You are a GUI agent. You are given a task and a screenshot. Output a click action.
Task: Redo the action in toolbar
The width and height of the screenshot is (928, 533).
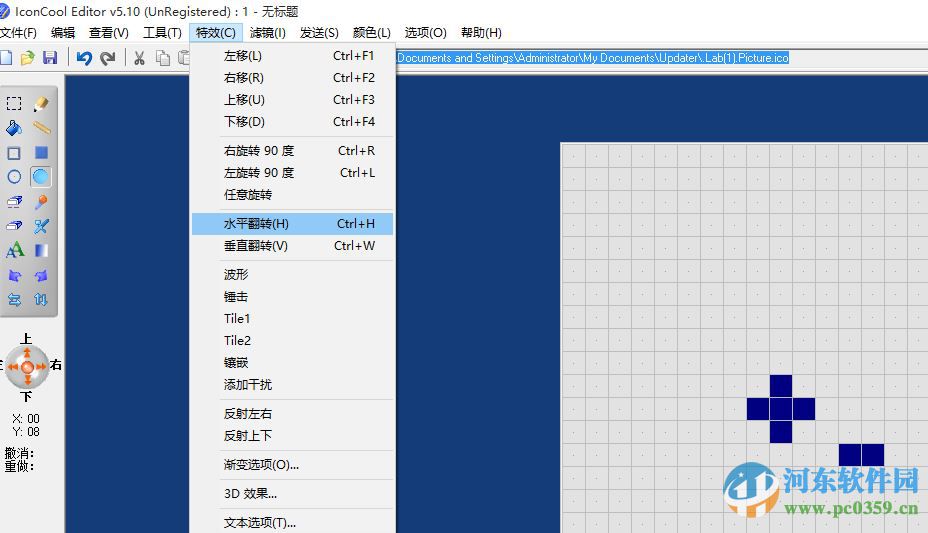(108, 57)
